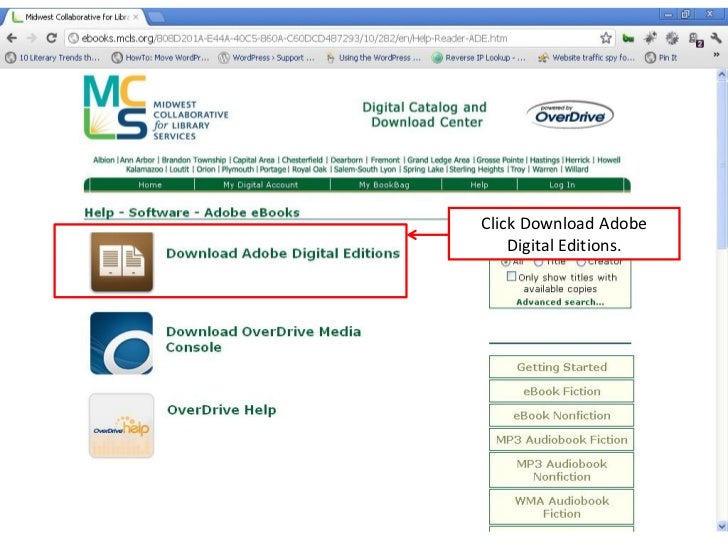Viewport: 728px width, 546px height.
Task: Open My Digital Account menu item
Action: 260,185
